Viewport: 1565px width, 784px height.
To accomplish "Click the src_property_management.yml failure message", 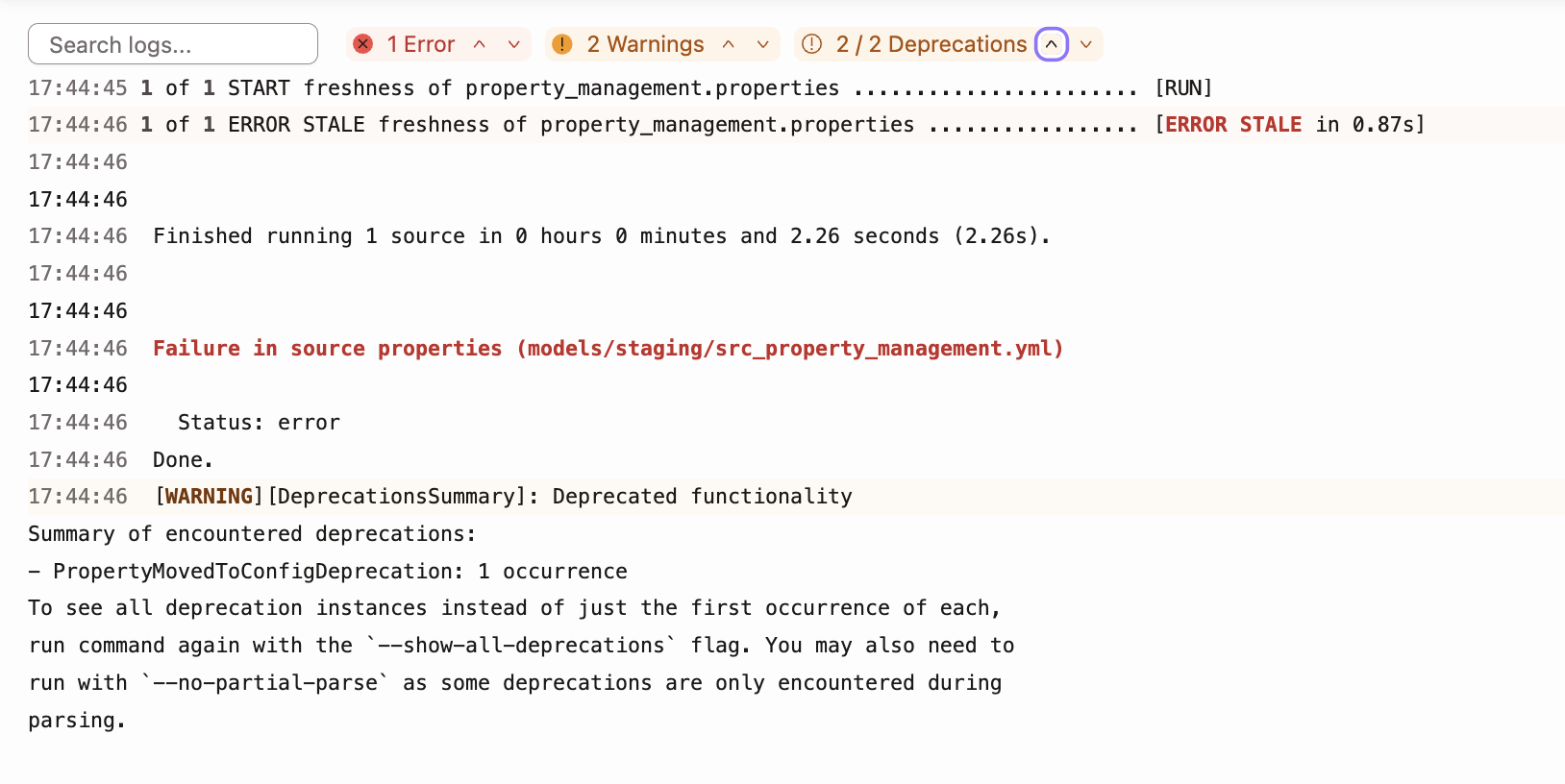I will click(607, 348).
